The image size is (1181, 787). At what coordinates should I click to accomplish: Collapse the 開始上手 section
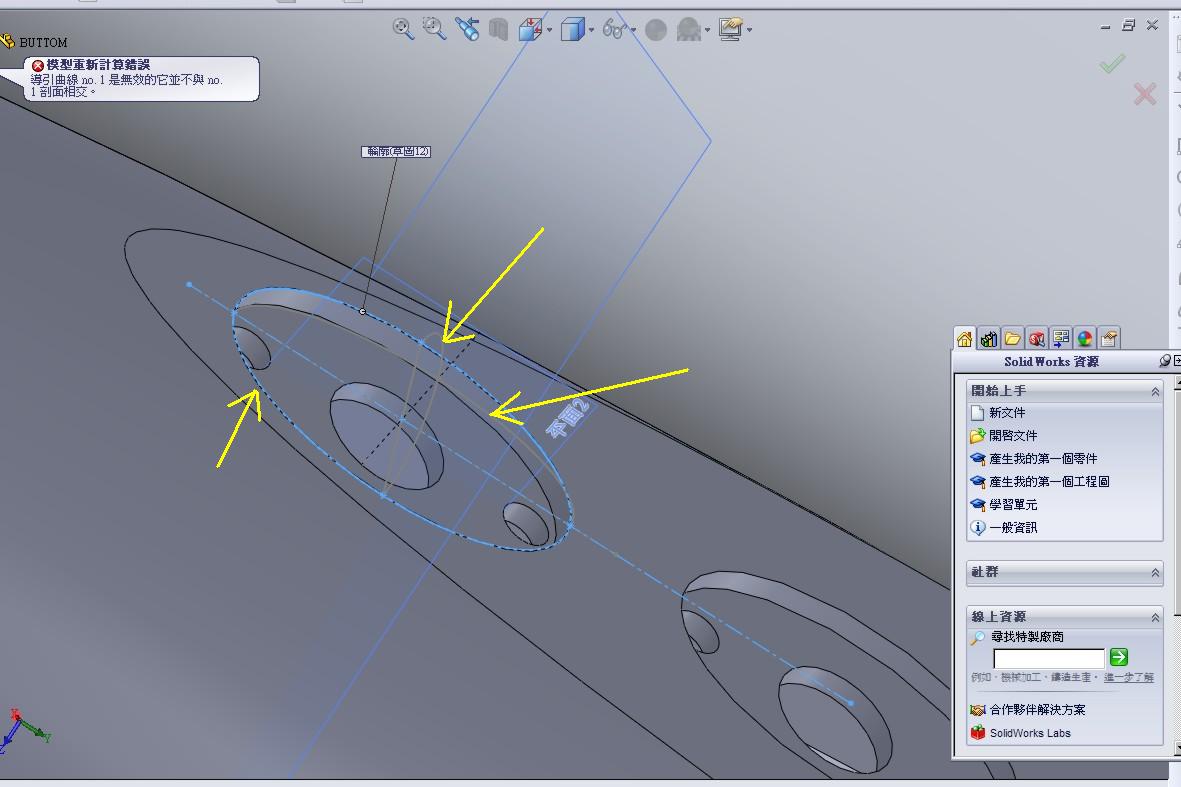click(1155, 392)
